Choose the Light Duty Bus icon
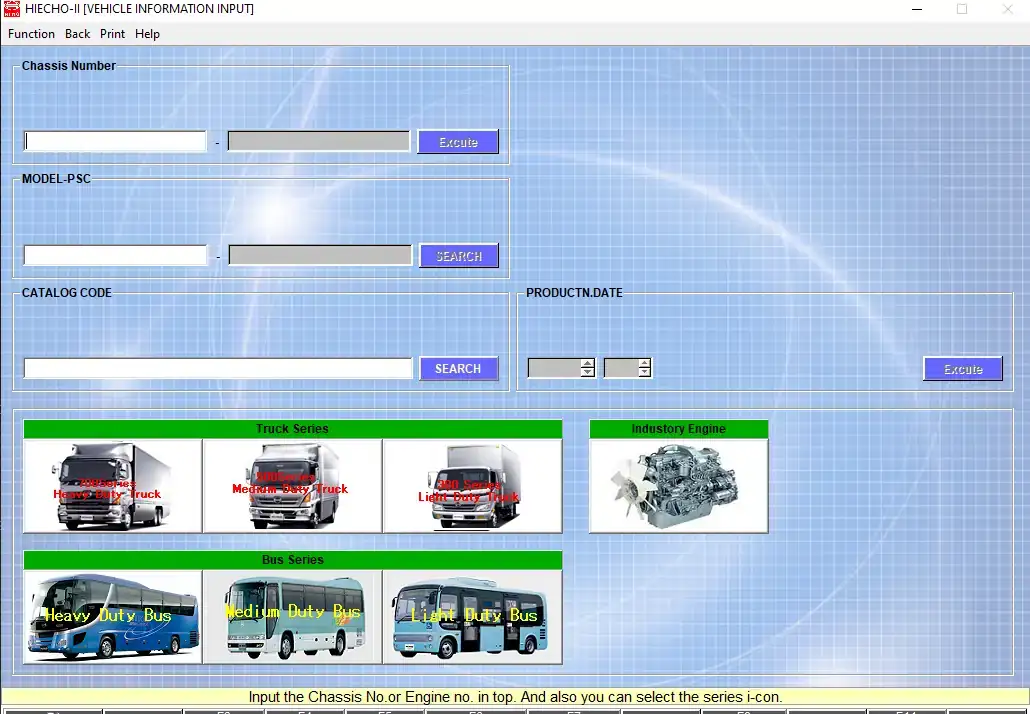Image resolution: width=1030 pixels, height=714 pixels. [x=472, y=617]
